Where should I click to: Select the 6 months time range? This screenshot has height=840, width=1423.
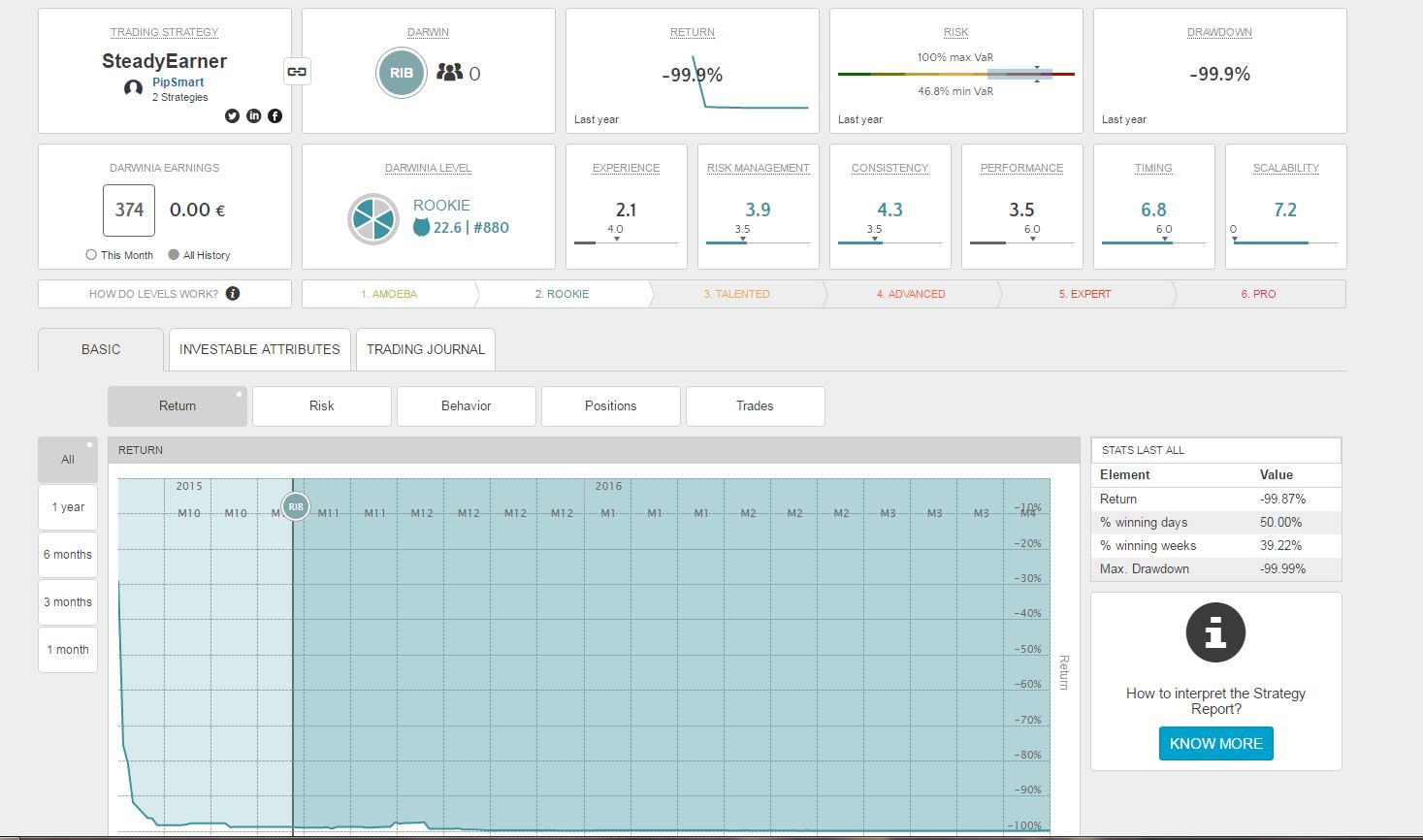[x=68, y=555]
